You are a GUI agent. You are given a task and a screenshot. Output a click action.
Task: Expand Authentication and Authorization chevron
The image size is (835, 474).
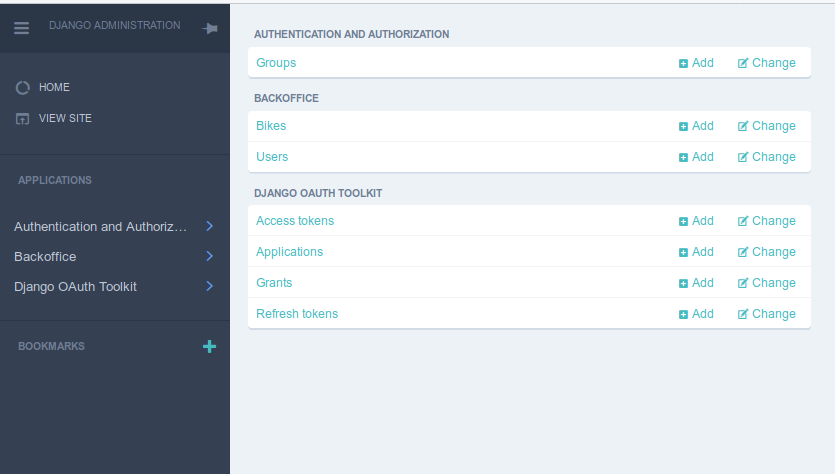210,226
